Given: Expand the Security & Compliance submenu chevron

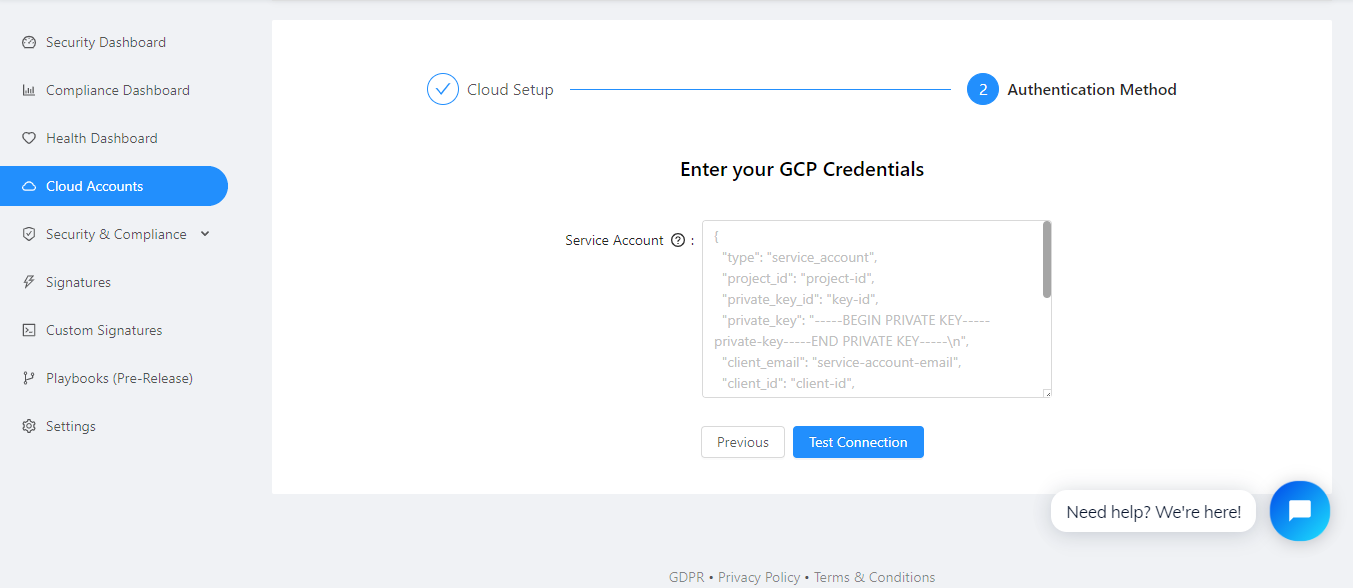Looking at the screenshot, I should pos(205,234).
